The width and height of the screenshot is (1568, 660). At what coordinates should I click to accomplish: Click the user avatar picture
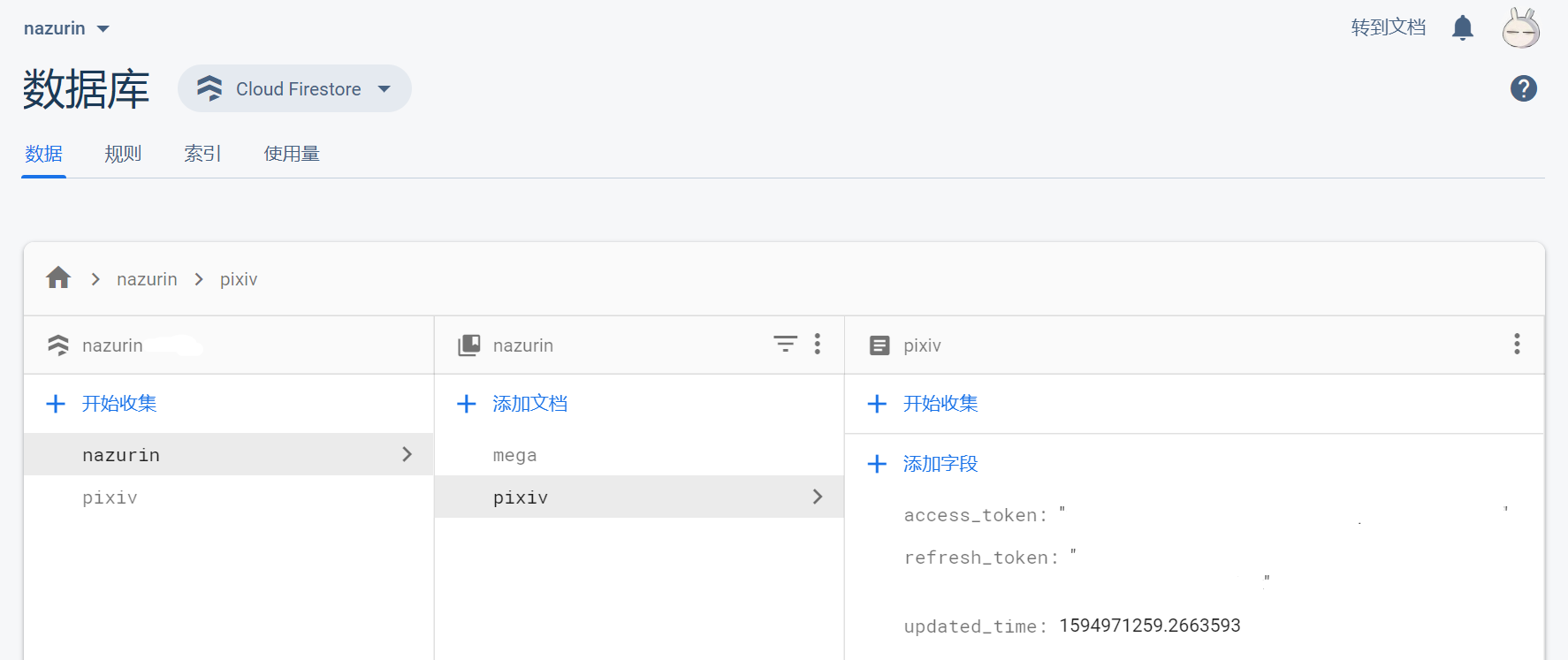(x=1520, y=28)
